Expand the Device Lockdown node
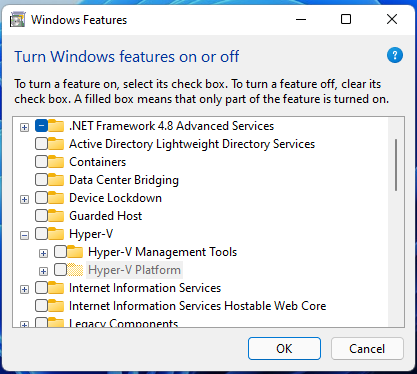The image size is (417, 374). pyautogui.click(x=24, y=199)
